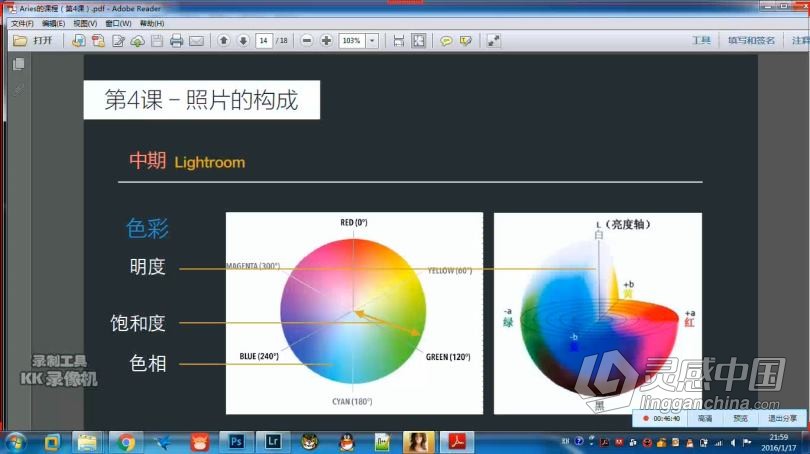Open the 编辑(E) menu
Viewport: 810px width, 454px height.
tap(53, 24)
